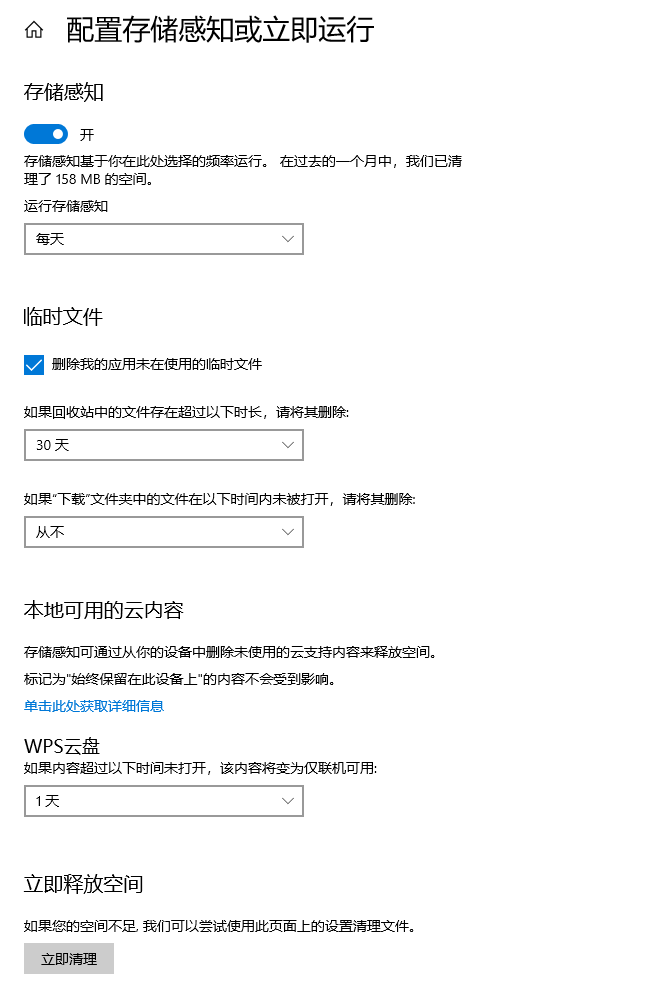Click the chevron arrow on the 1 天 dropdown

point(287,801)
